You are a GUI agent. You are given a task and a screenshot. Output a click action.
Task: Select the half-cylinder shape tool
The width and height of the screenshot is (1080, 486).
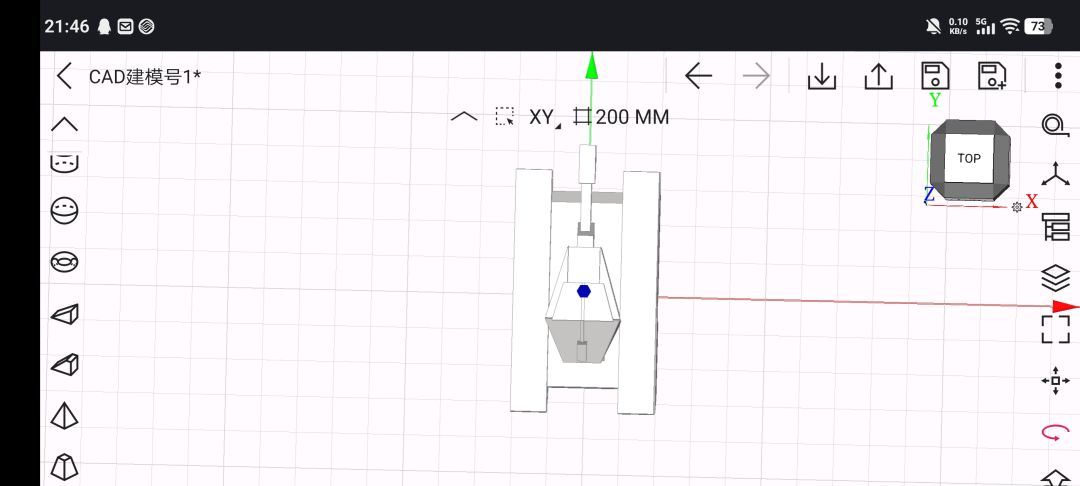coord(65,163)
